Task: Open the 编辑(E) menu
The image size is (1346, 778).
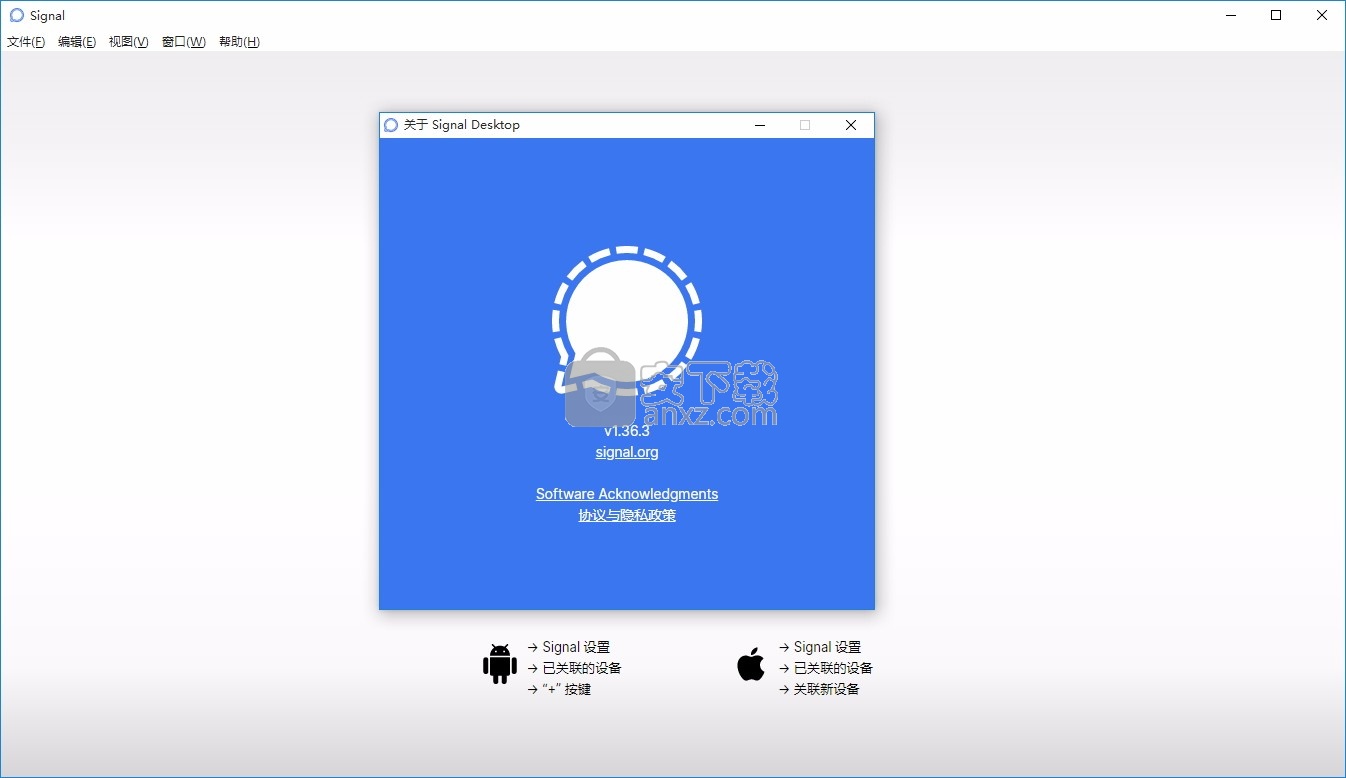Action: click(x=77, y=42)
